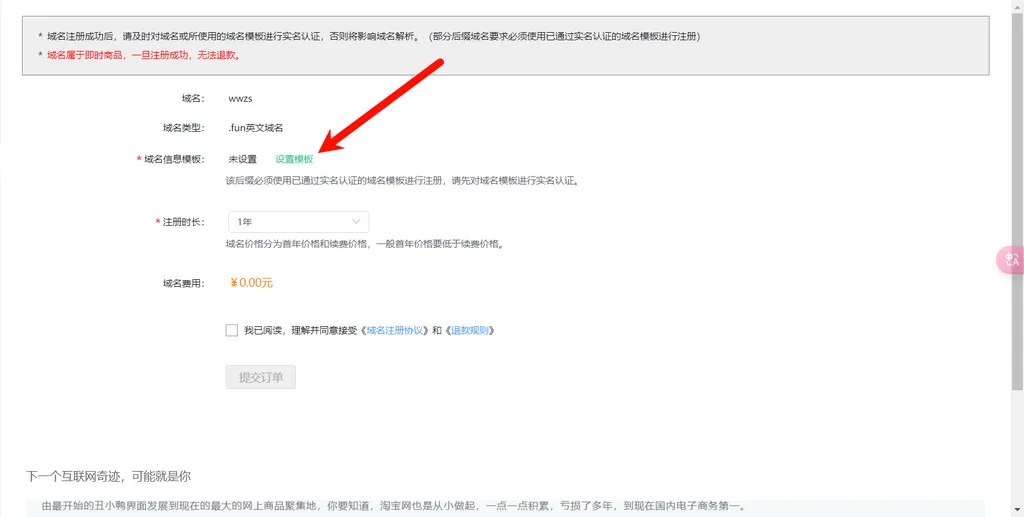Click the 设置模板 link
This screenshot has width=1024, height=517.
tap(294, 159)
